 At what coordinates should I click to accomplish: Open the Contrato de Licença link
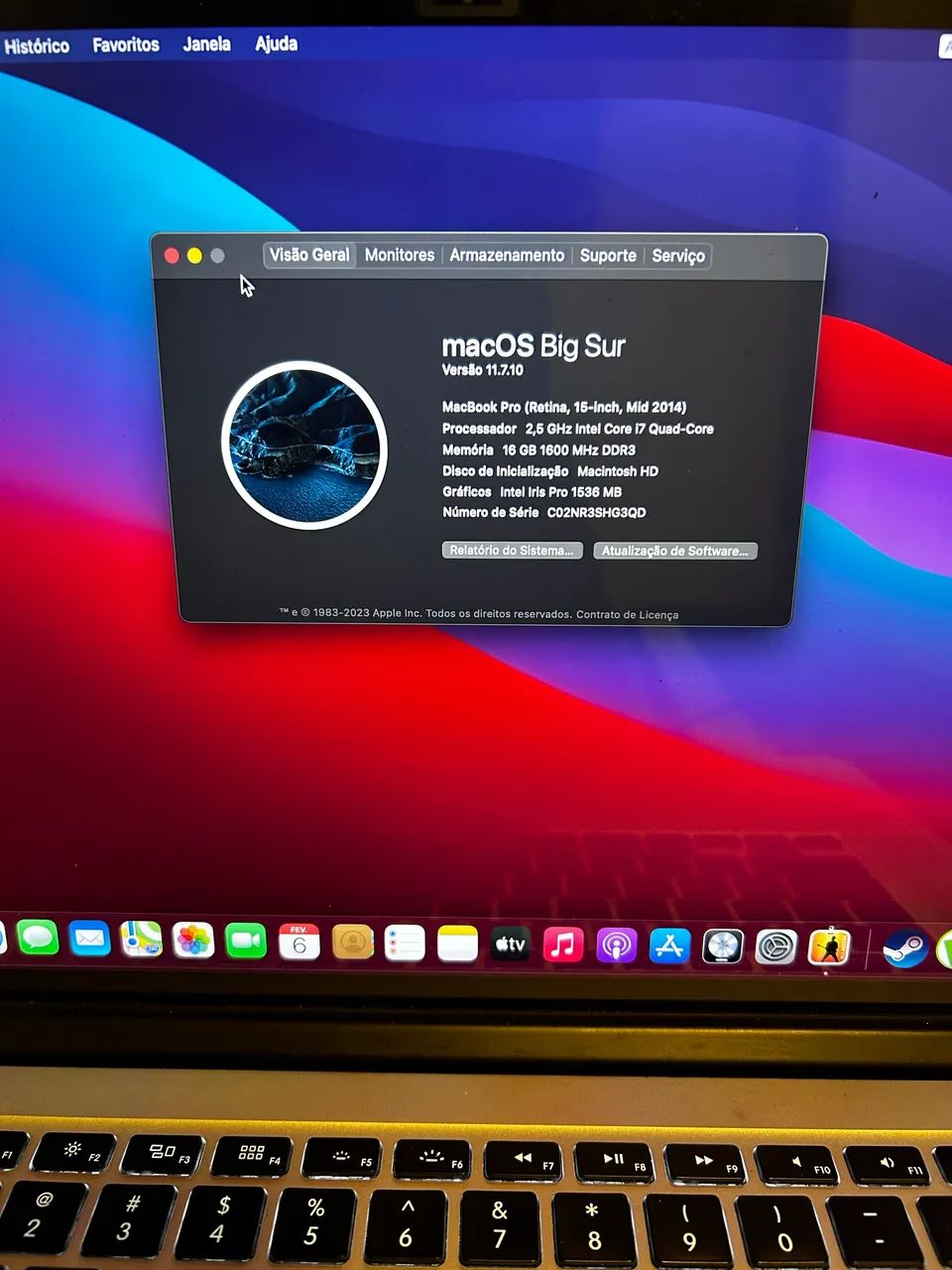pyautogui.click(x=629, y=613)
